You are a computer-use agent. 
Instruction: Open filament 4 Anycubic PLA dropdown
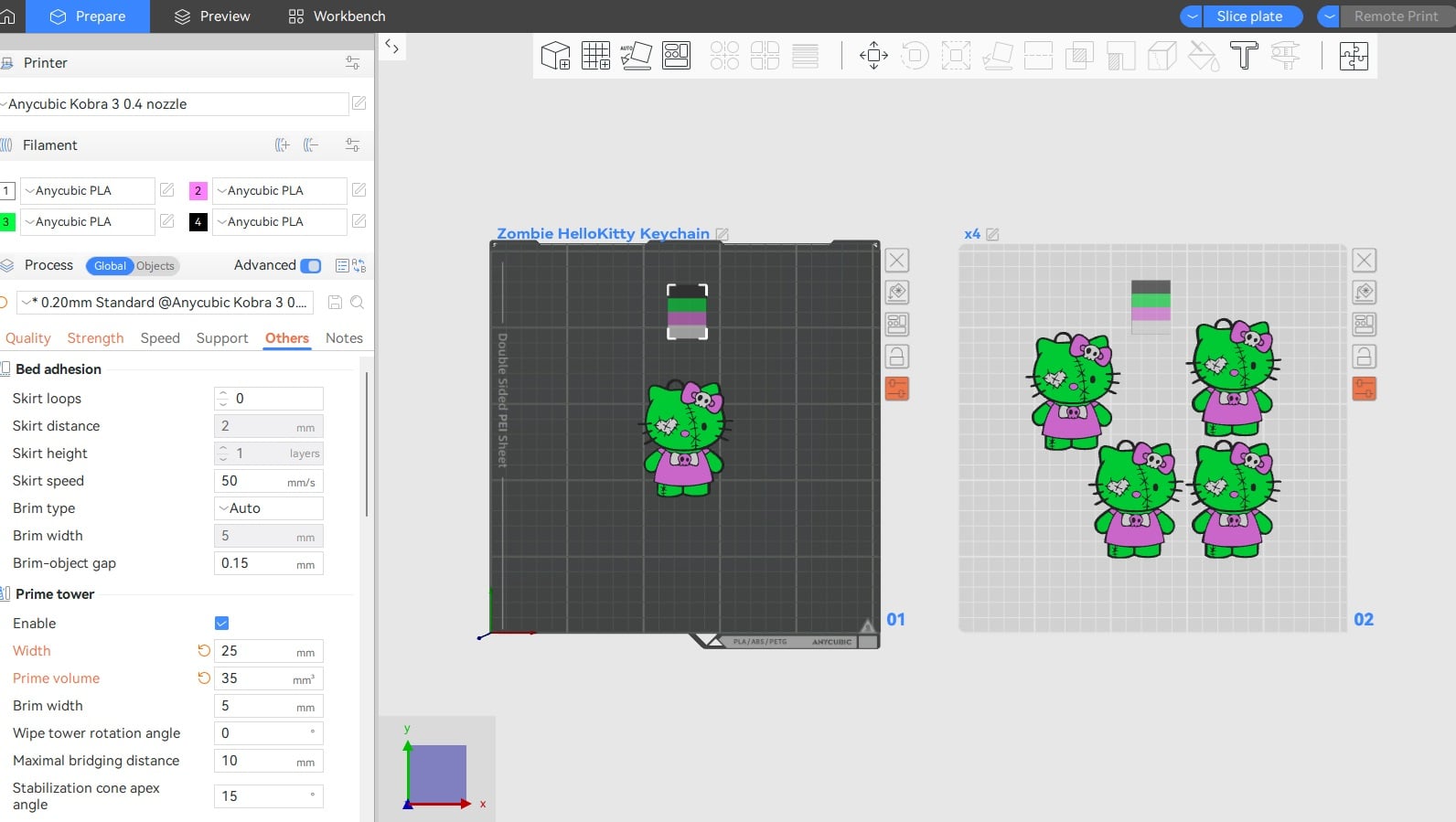279,221
